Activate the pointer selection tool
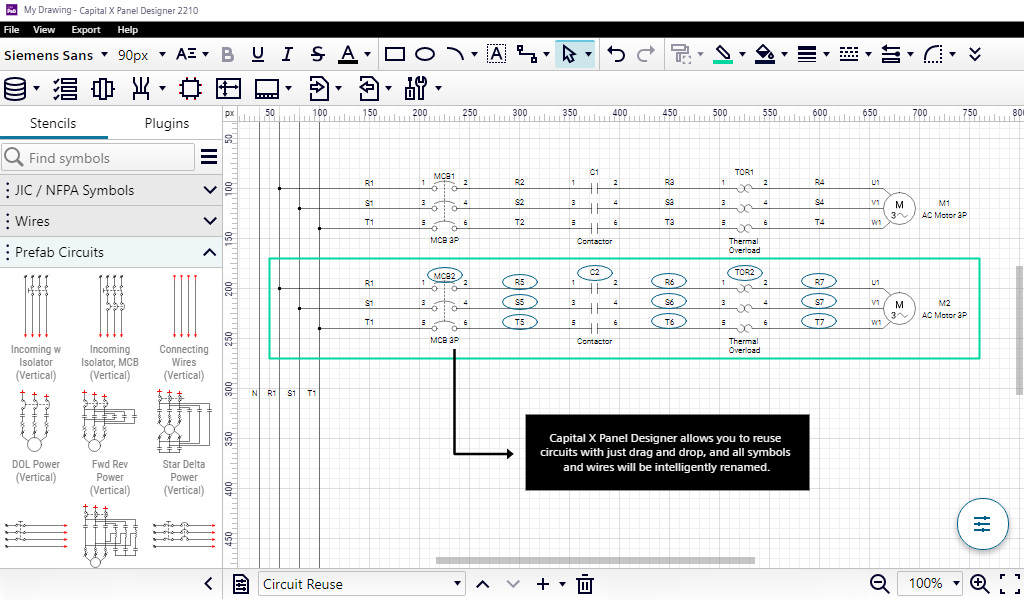1025x601 pixels. click(569, 55)
